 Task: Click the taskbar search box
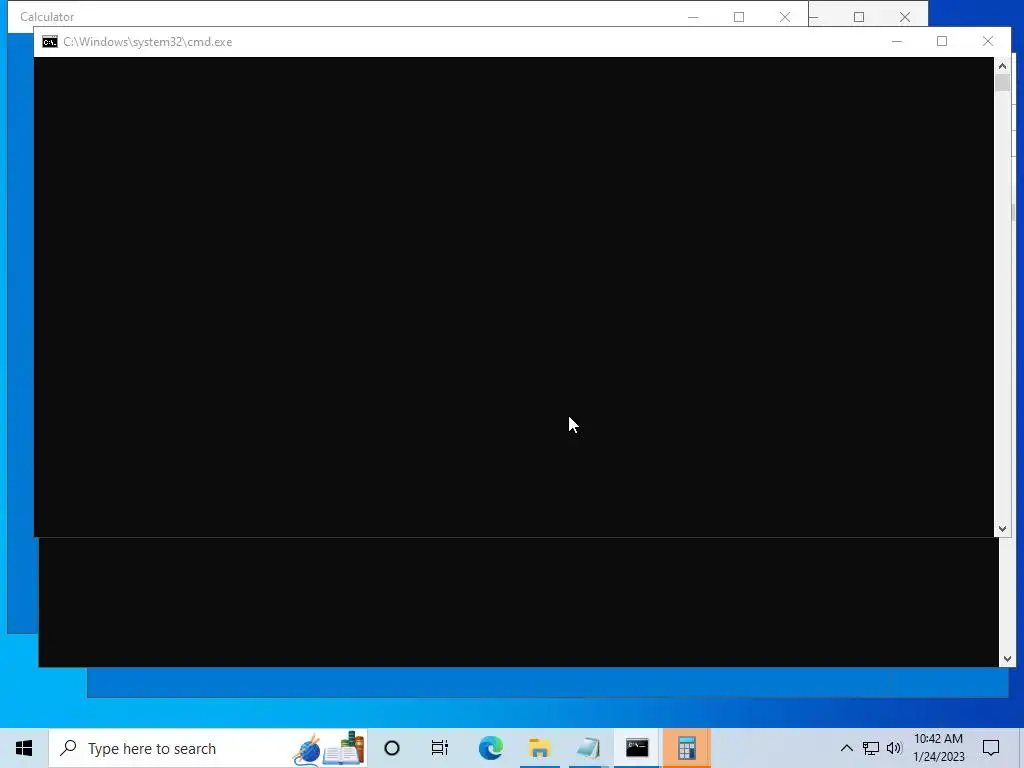(208, 748)
